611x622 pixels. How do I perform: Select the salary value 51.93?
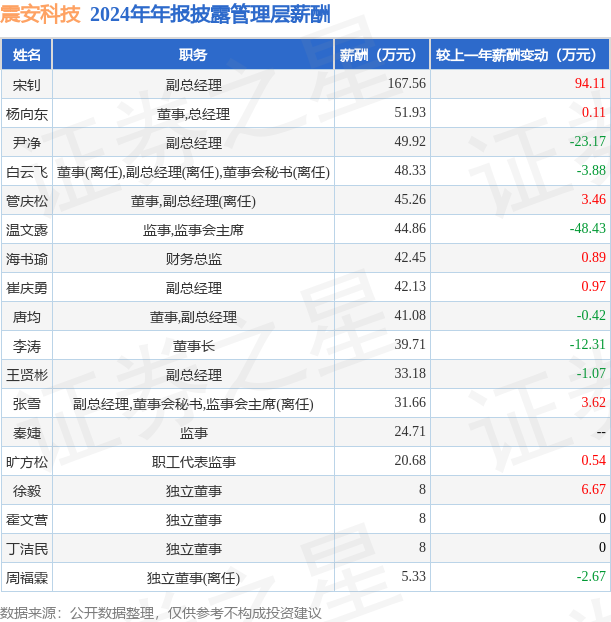410,112
